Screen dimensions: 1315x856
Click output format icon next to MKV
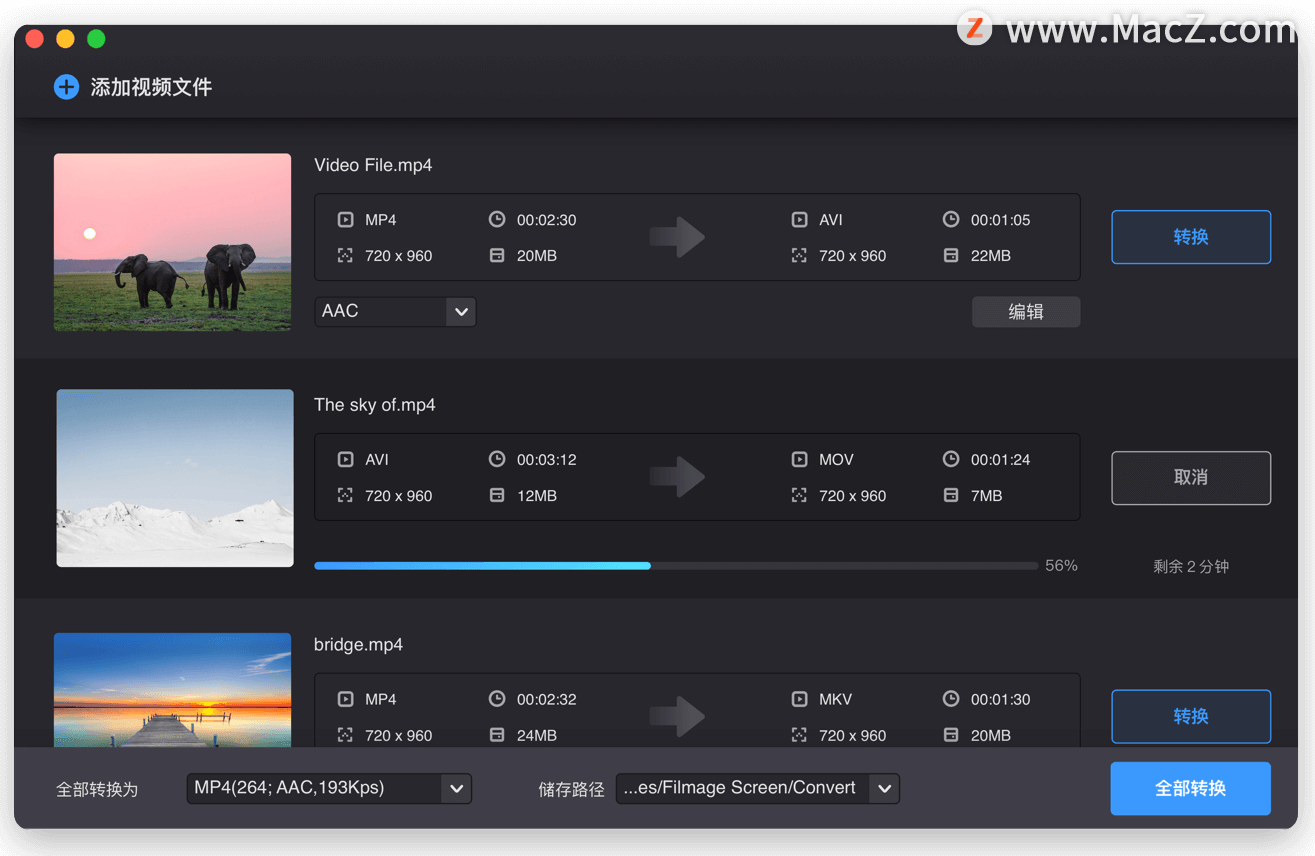pyautogui.click(x=799, y=700)
